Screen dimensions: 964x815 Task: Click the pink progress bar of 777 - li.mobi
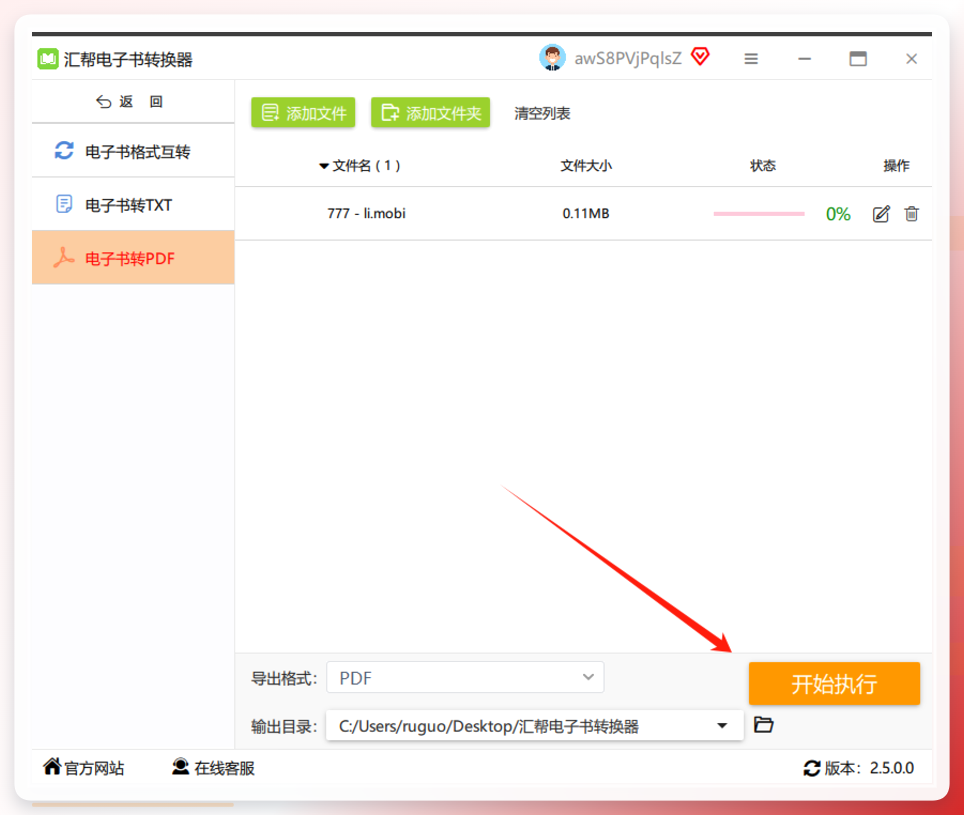click(x=759, y=214)
